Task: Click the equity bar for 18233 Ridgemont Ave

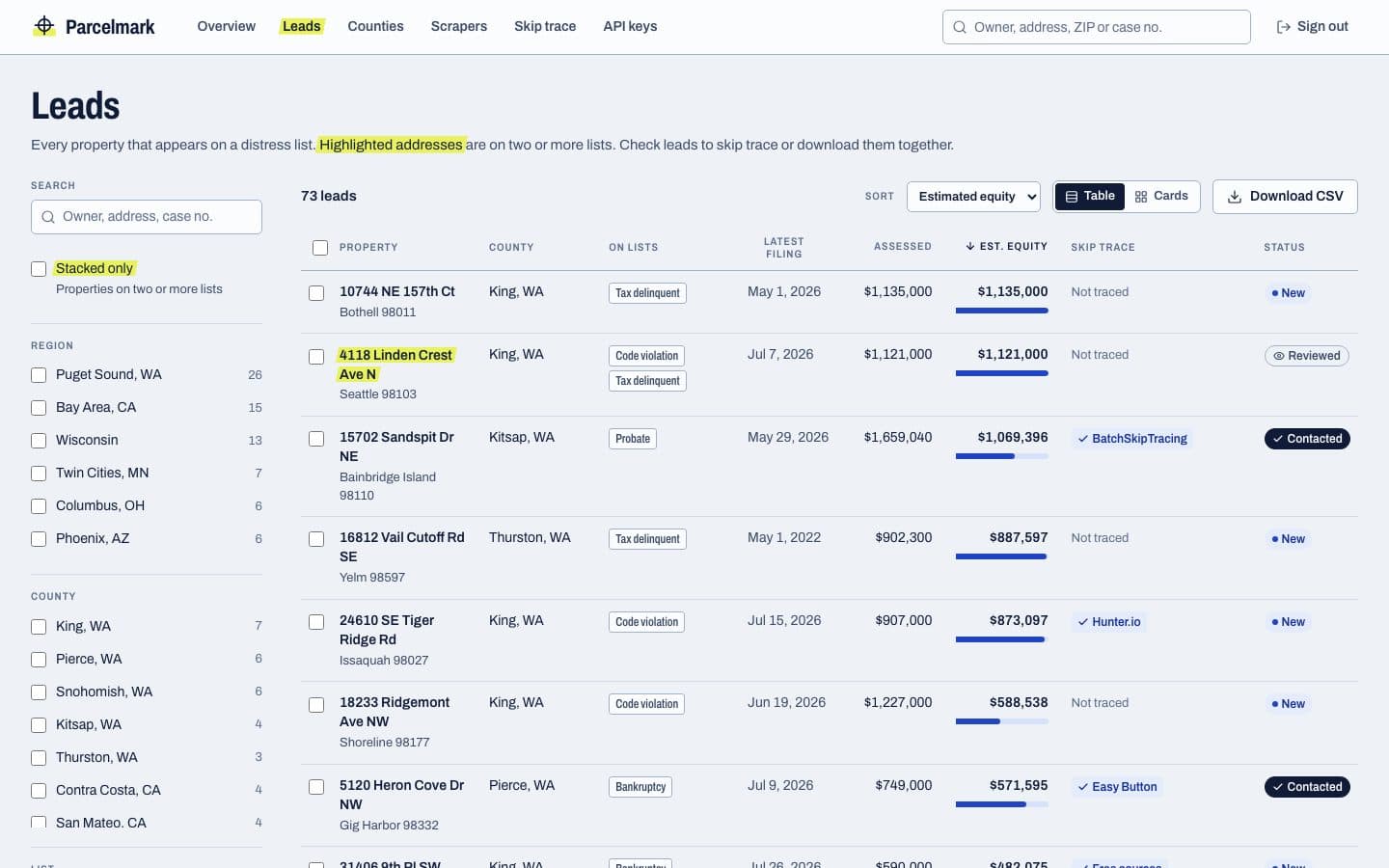Action: (x=1001, y=721)
